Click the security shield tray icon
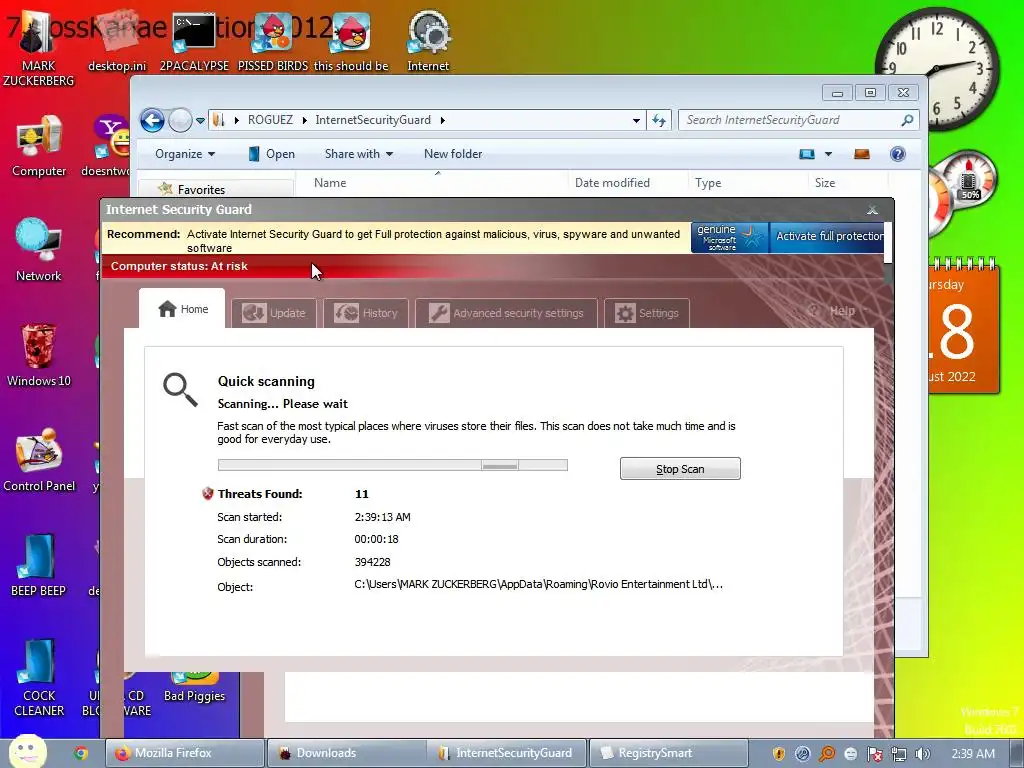Screen dimensions: 1024x768 [778, 754]
